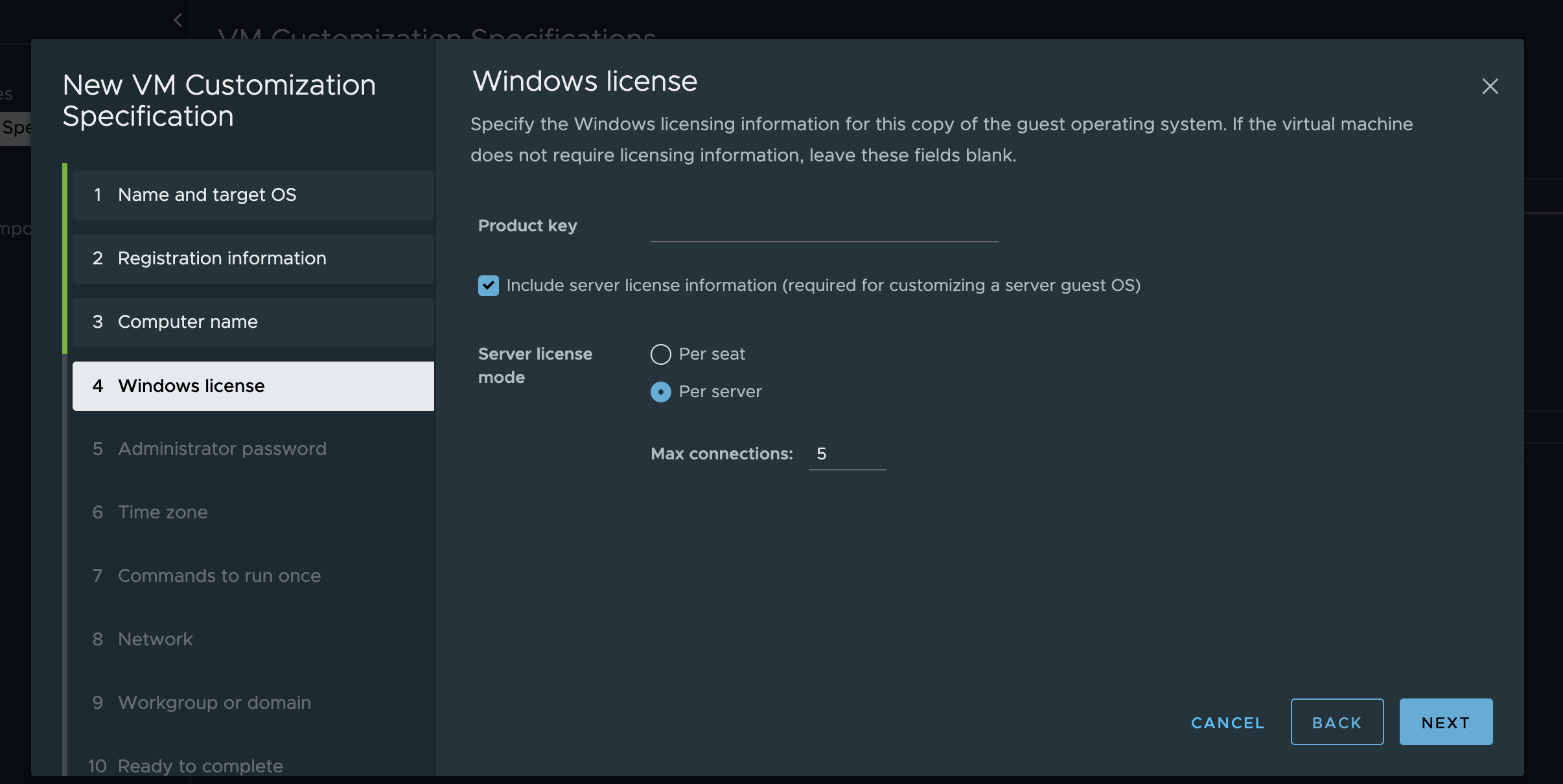
Task: Uncheck Include server license information checkbox
Action: click(489, 286)
